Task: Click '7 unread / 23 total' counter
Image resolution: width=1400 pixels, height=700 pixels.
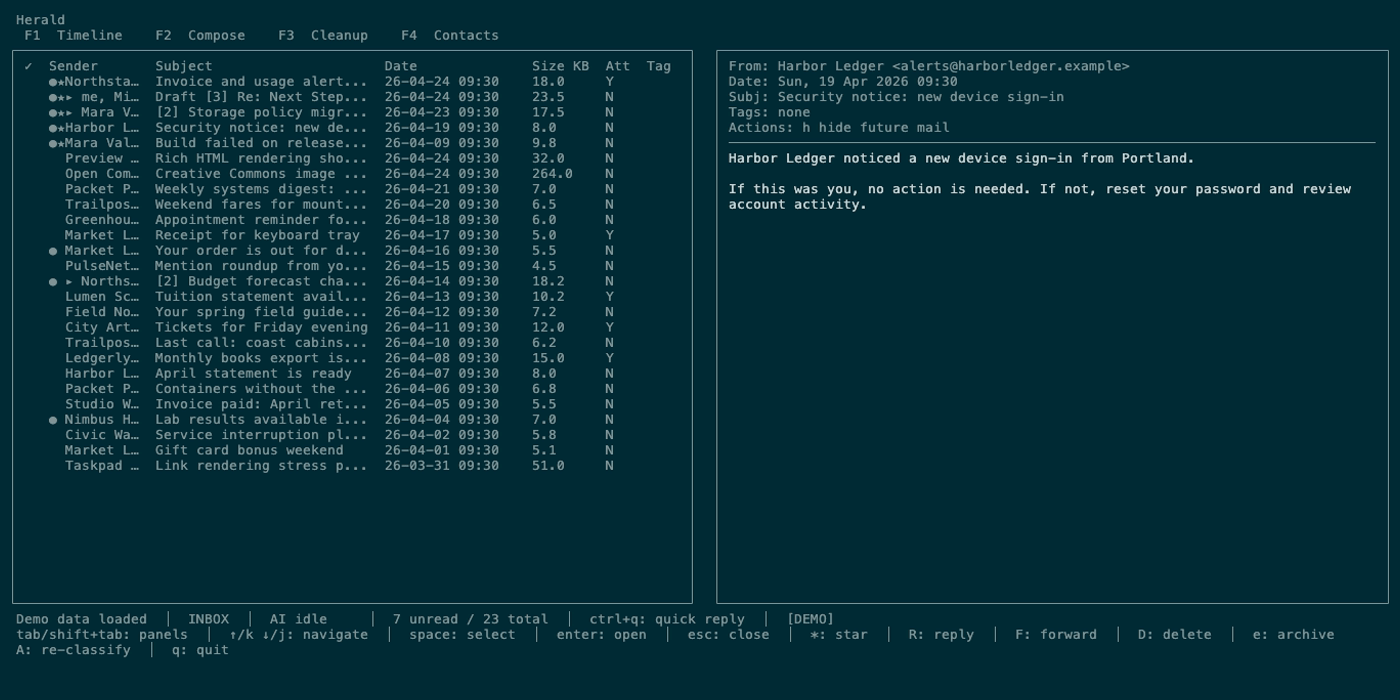Action: tap(471, 620)
